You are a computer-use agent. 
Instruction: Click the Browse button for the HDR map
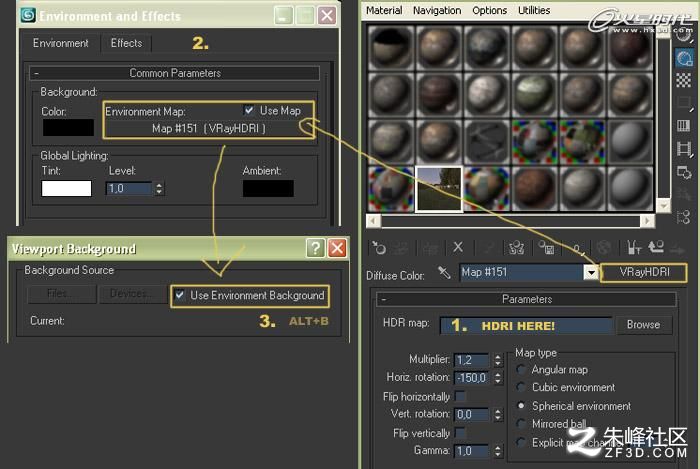tap(643, 325)
